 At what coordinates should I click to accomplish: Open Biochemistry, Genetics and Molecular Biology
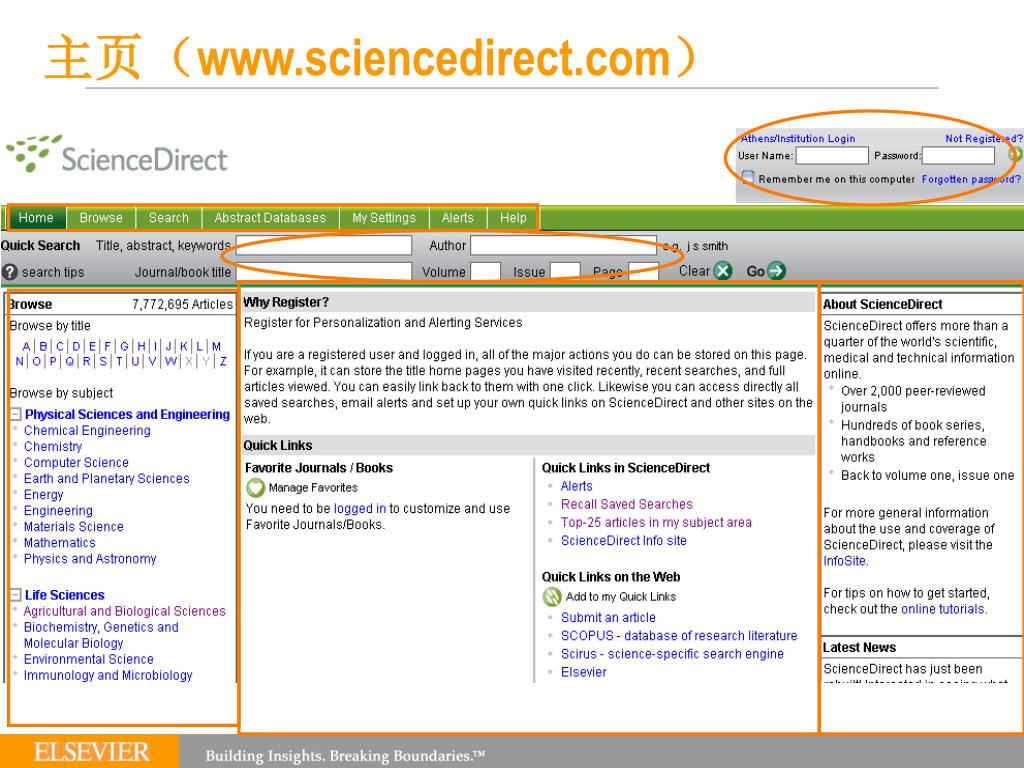(x=101, y=635)
